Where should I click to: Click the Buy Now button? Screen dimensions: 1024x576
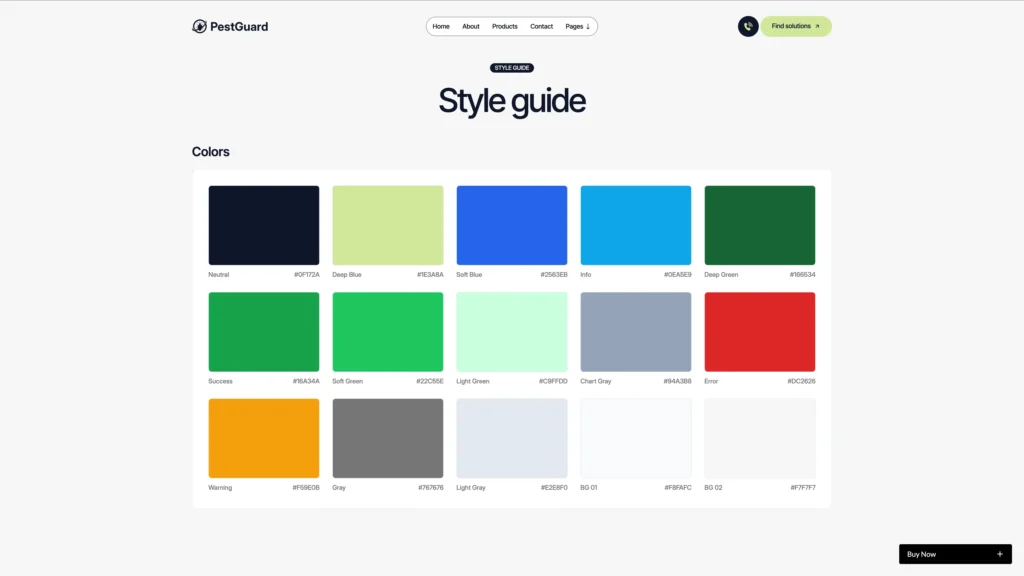955,554
